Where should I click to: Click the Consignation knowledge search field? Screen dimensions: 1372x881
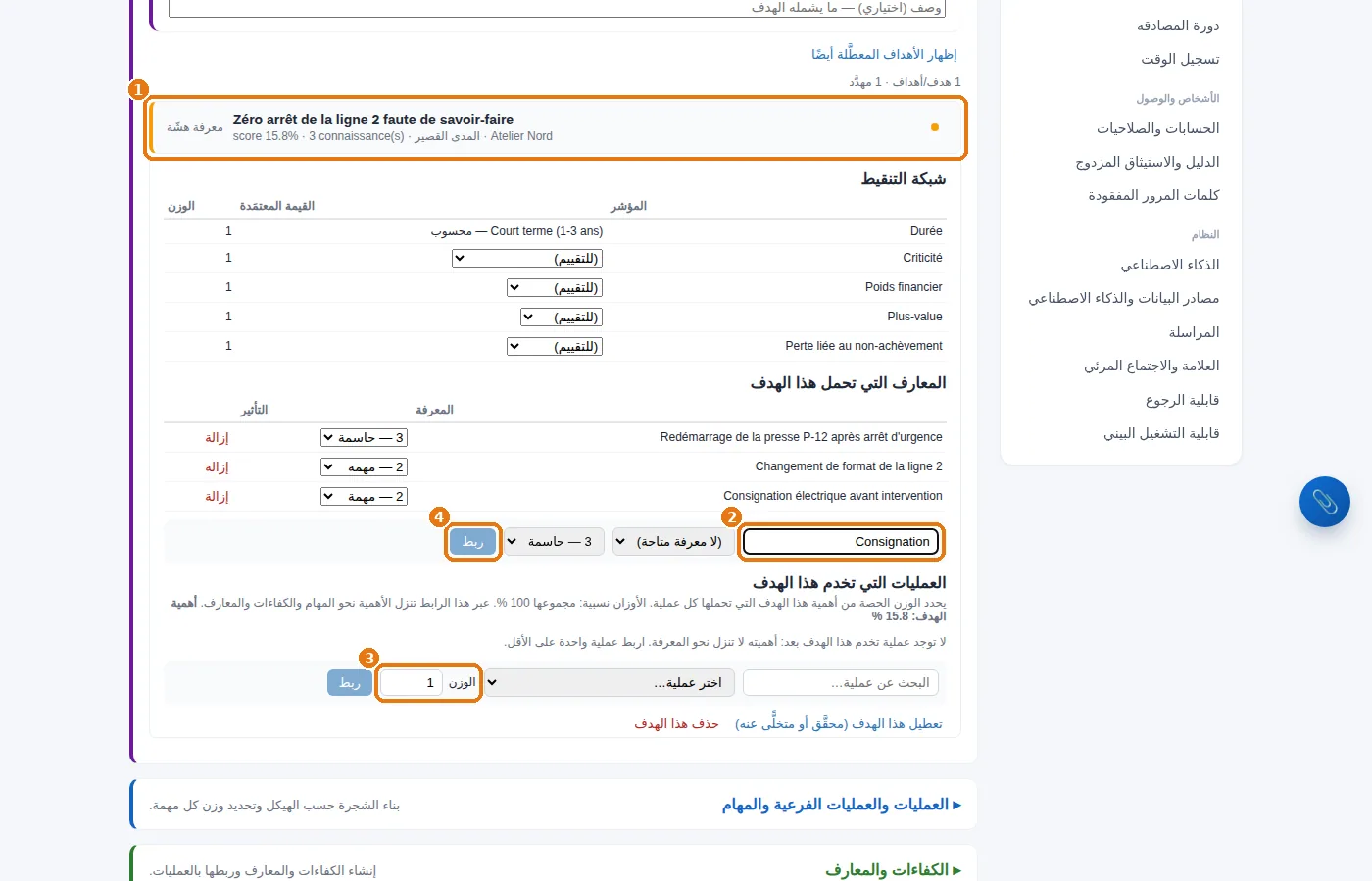pos(842,541)
